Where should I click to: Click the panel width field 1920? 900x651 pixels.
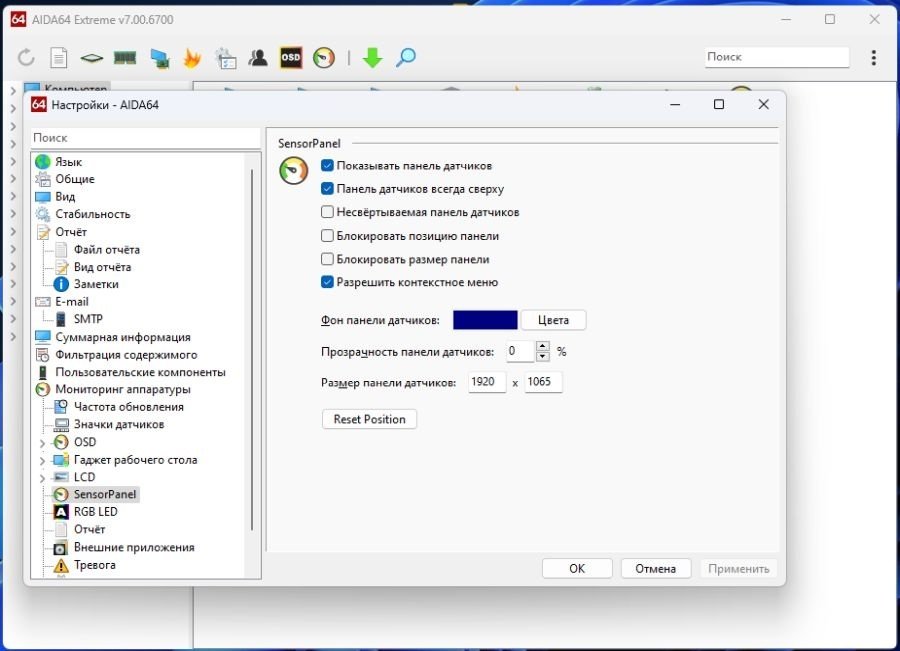tap(487, 382)
